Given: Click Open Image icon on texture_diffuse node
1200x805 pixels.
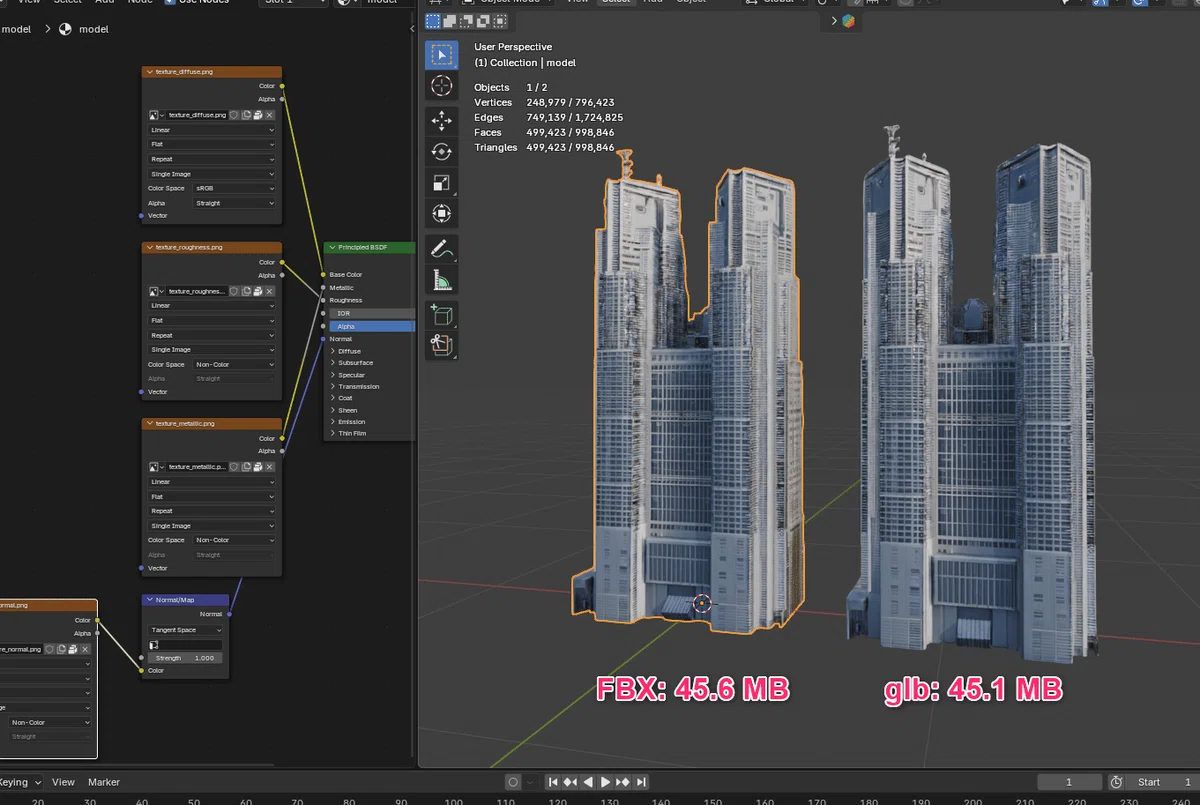Looking at the screenshot, I should coord(258,115).
